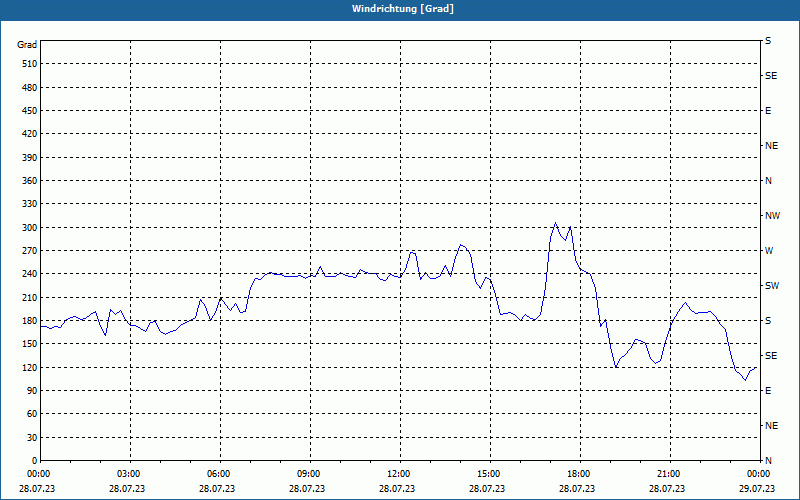800x500 pixels.
Task: Click the NW compass label on right axis
Action: pyautogui.click(x=772, y=216)
